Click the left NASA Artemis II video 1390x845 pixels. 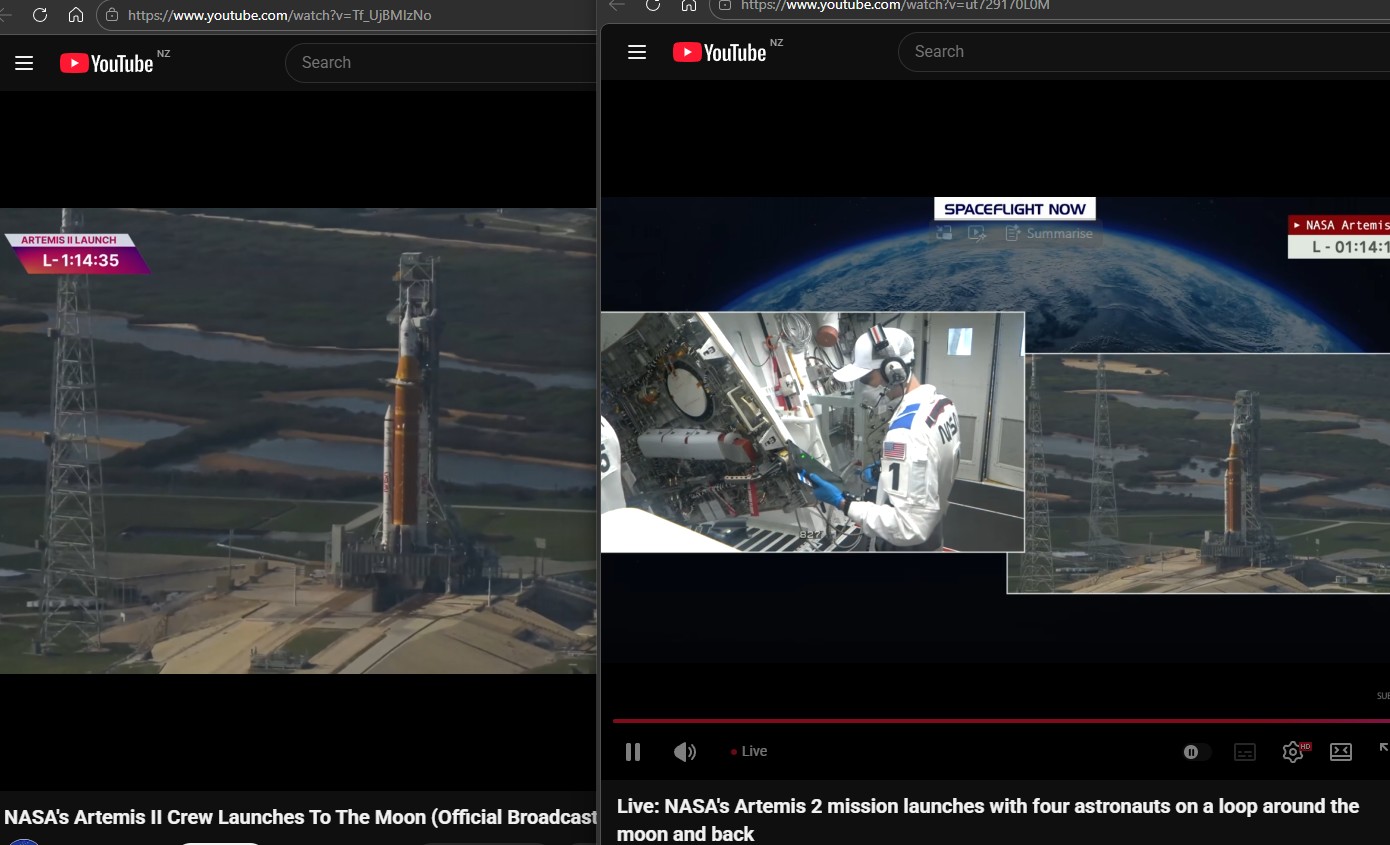coord(298,440)
